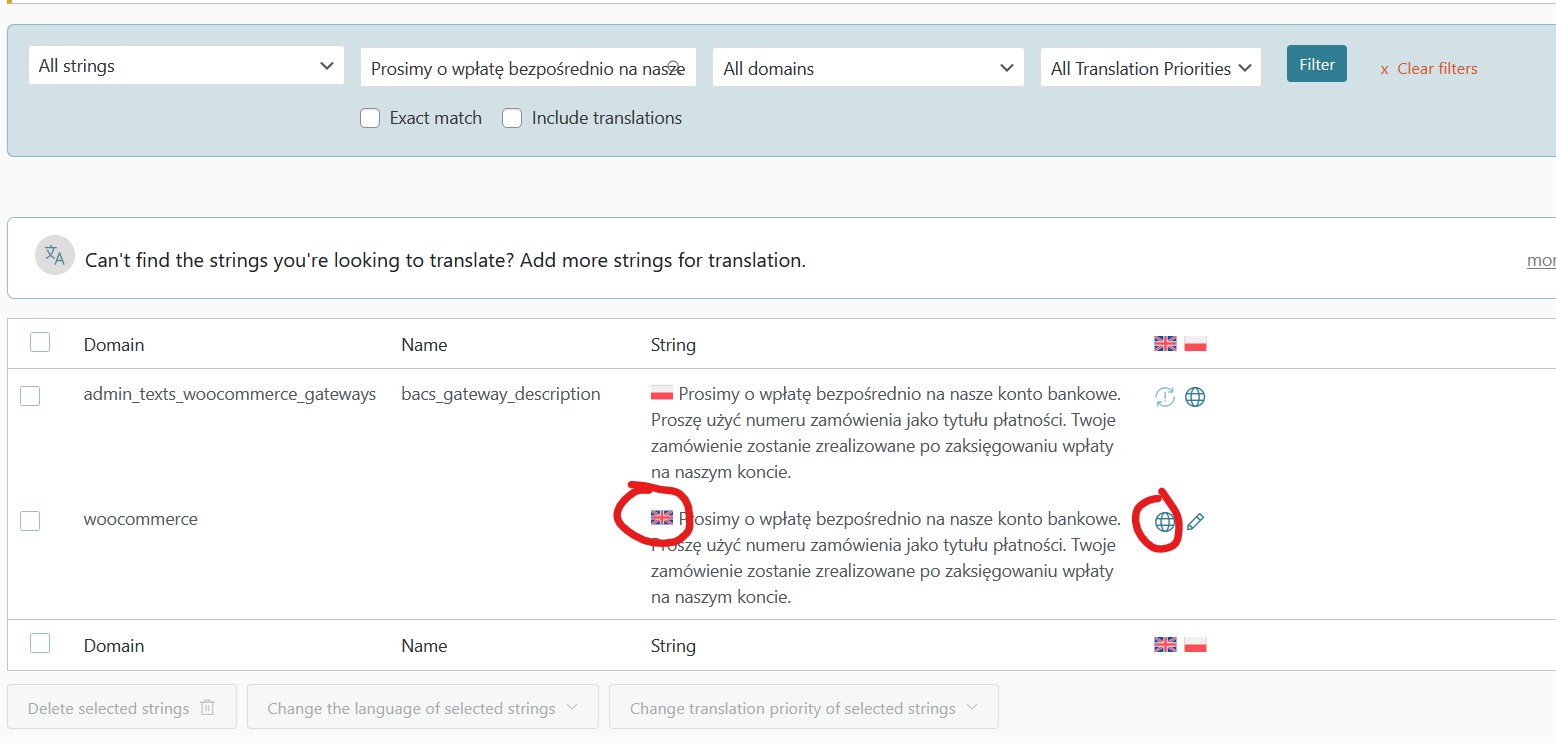Click trash icon on Delete selected strings
Screen dimensions: 1556x743
point(207,708)
